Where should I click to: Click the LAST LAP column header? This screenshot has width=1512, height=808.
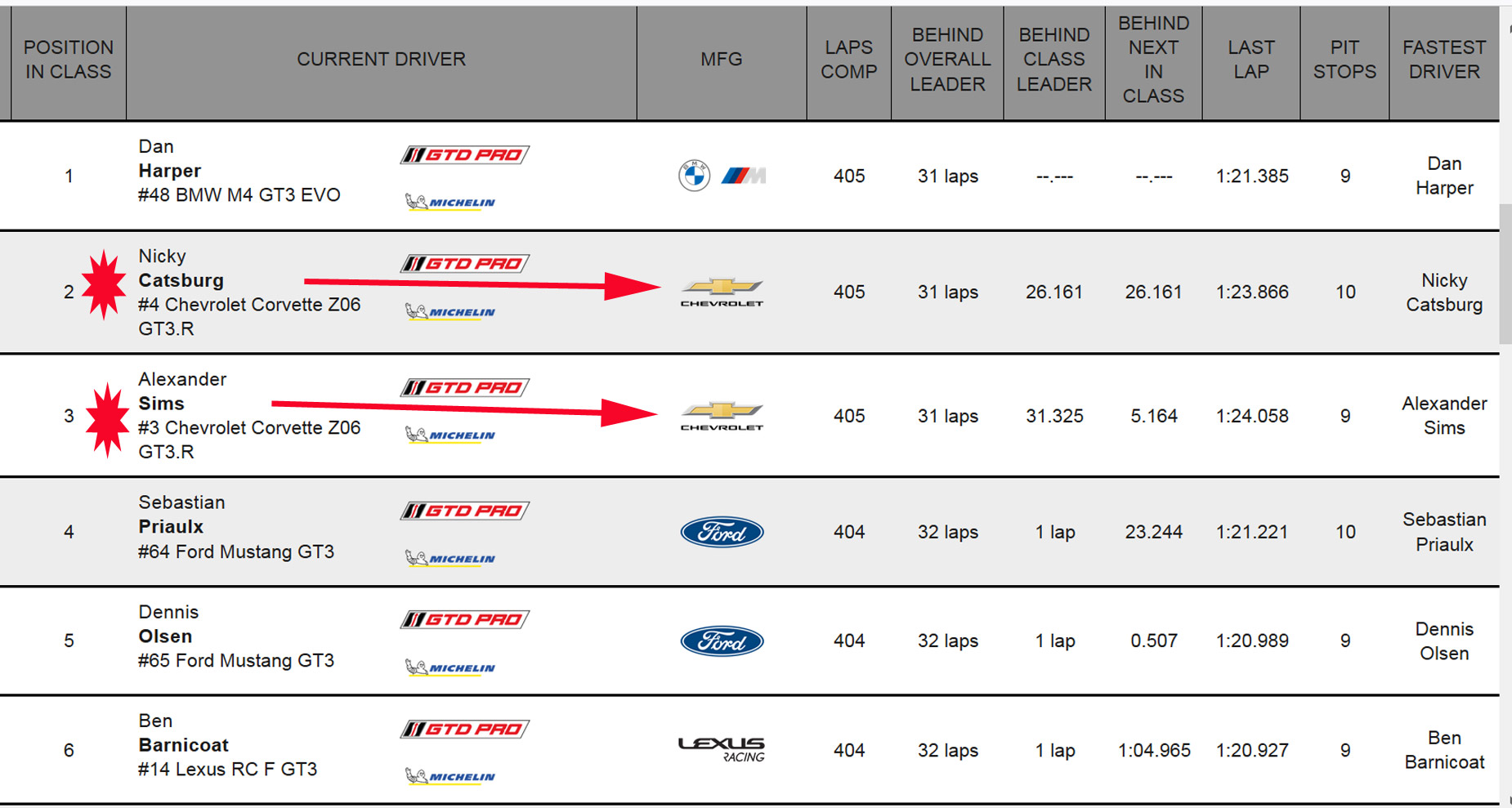click(1250, 60)
